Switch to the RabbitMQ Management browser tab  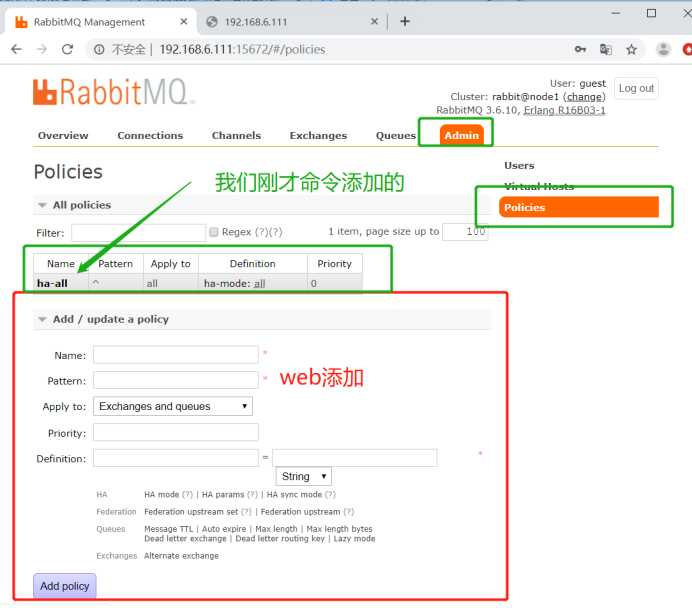pos(99,22)
